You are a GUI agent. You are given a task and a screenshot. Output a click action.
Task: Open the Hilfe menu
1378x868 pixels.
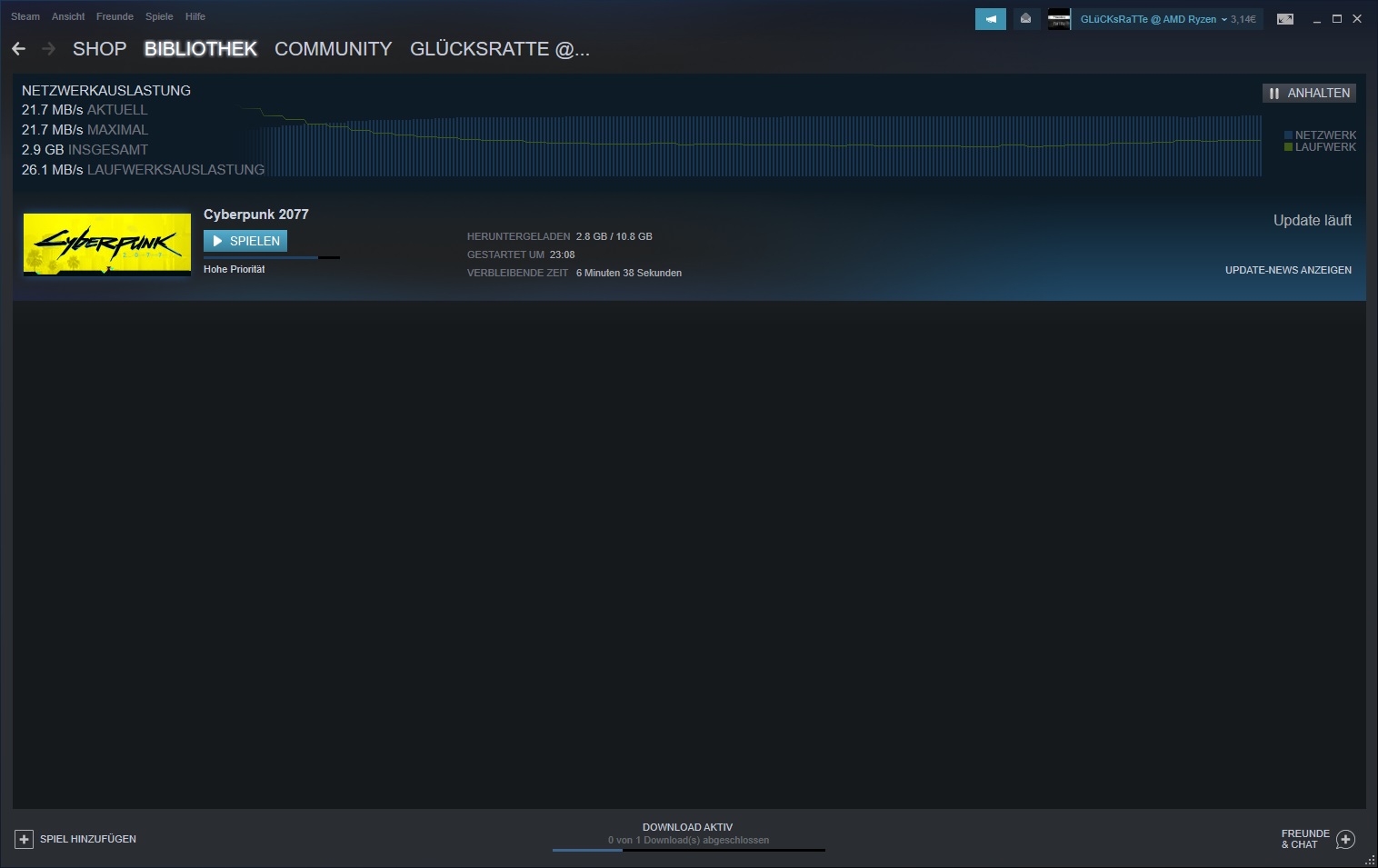coord(195,16)
